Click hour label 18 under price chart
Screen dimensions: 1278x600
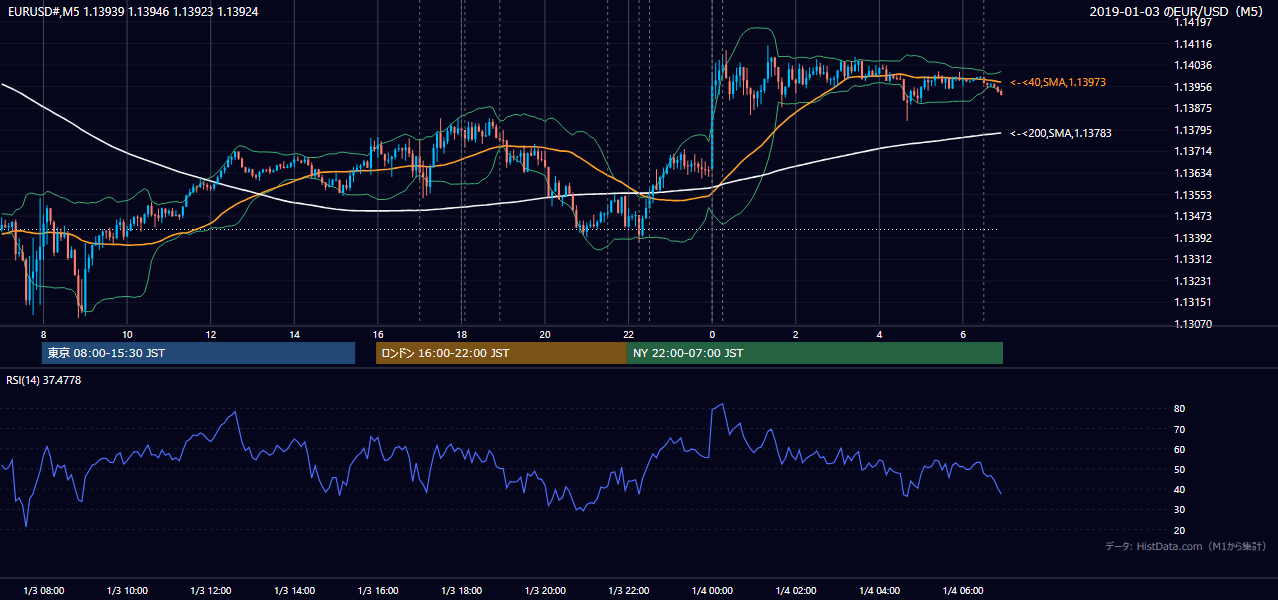tap(461, 334)
